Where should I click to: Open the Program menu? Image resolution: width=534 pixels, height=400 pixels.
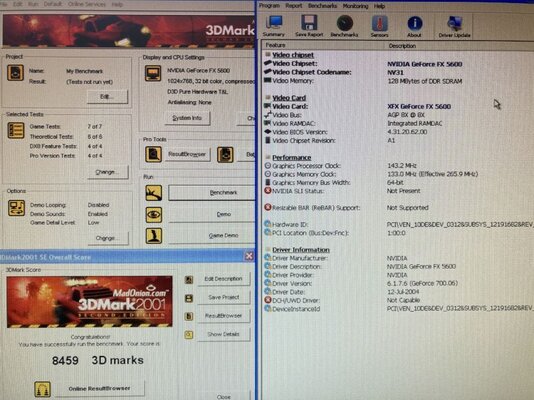pyautogui.click(x=269, y=6)
